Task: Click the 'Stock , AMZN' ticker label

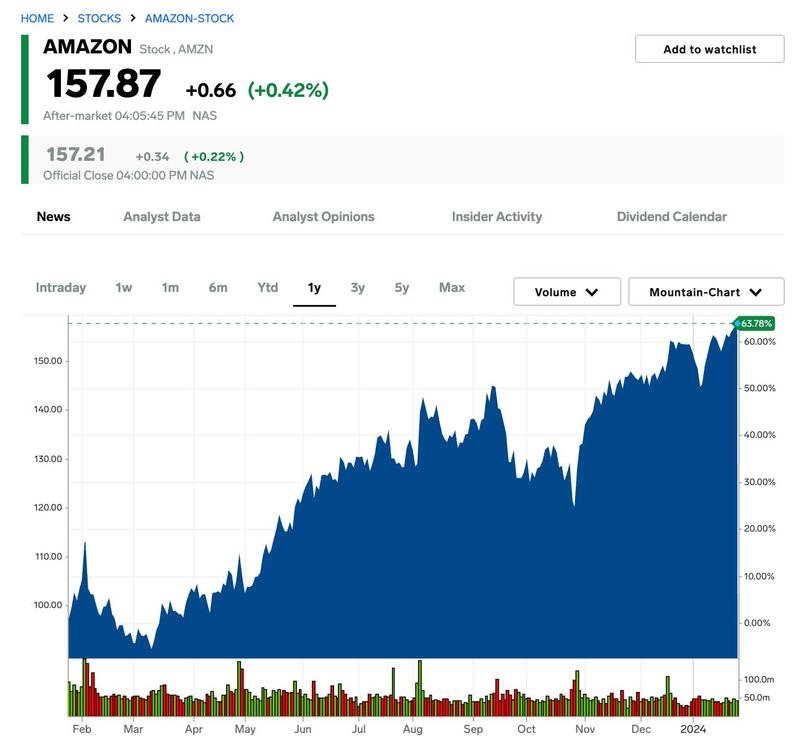Action: [x=176, y=49]
